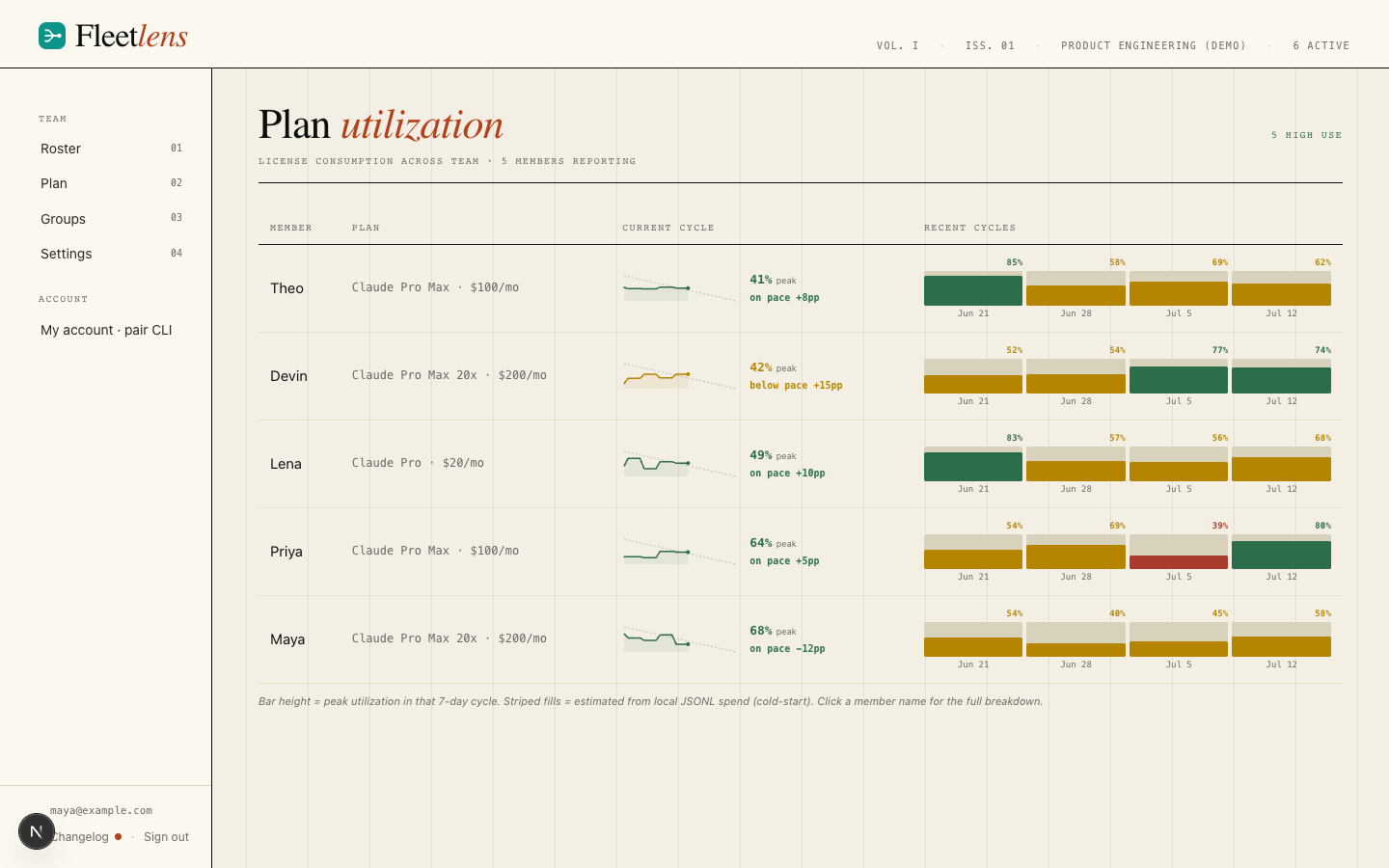
Task: Open Theo's full breakdown
Action: 286,288
